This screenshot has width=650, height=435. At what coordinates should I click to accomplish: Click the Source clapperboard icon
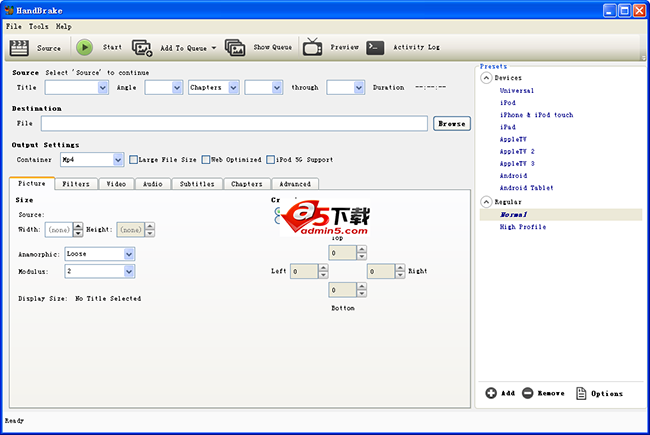(x=19, y=47)
